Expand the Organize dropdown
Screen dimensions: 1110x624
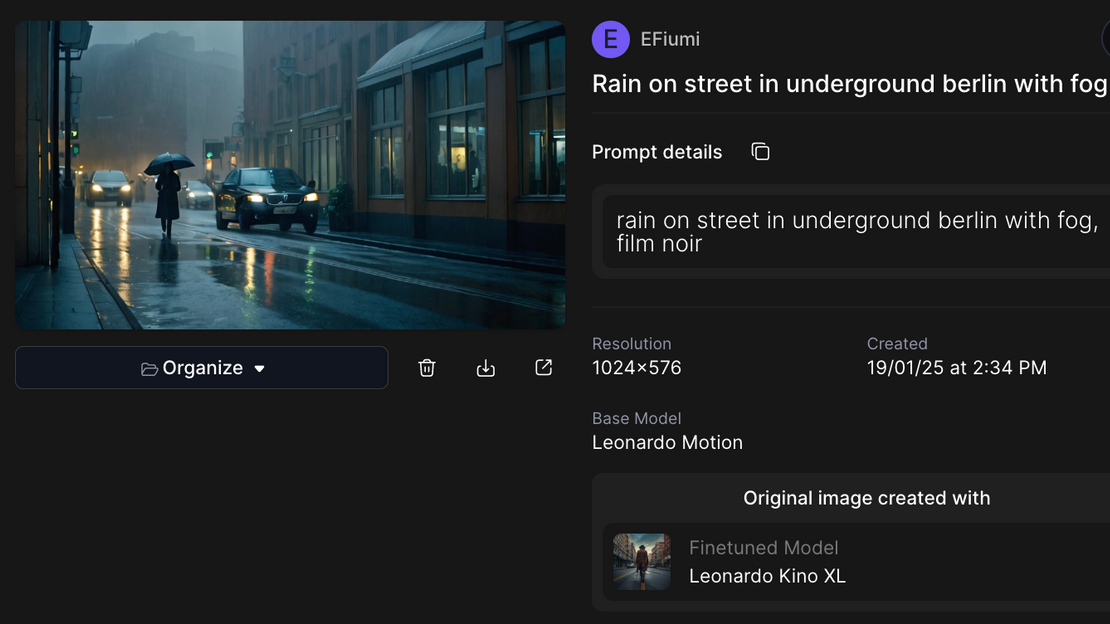(201, 368)
